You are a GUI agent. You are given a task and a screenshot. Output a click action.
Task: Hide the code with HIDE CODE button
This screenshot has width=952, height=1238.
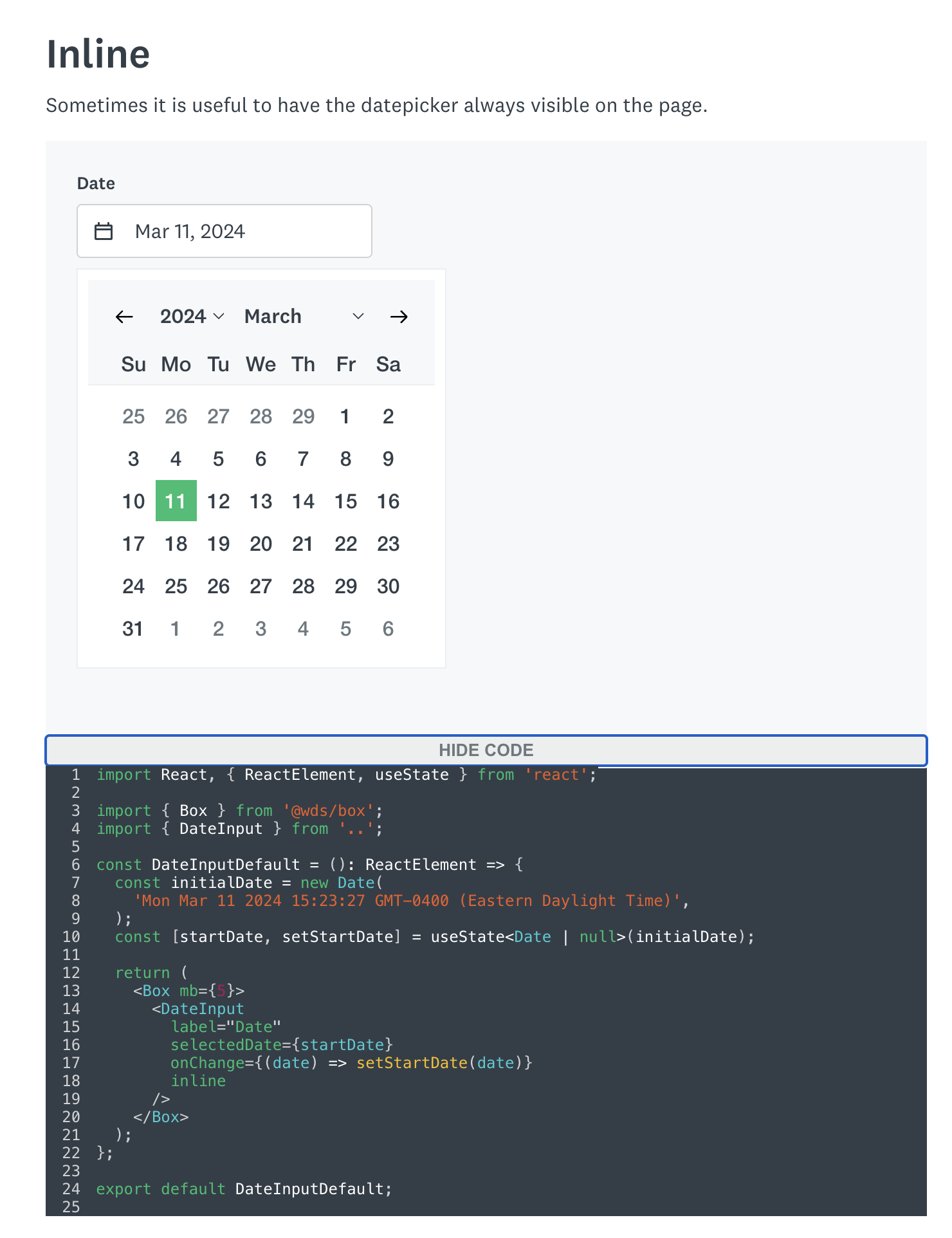pos(486,750)
